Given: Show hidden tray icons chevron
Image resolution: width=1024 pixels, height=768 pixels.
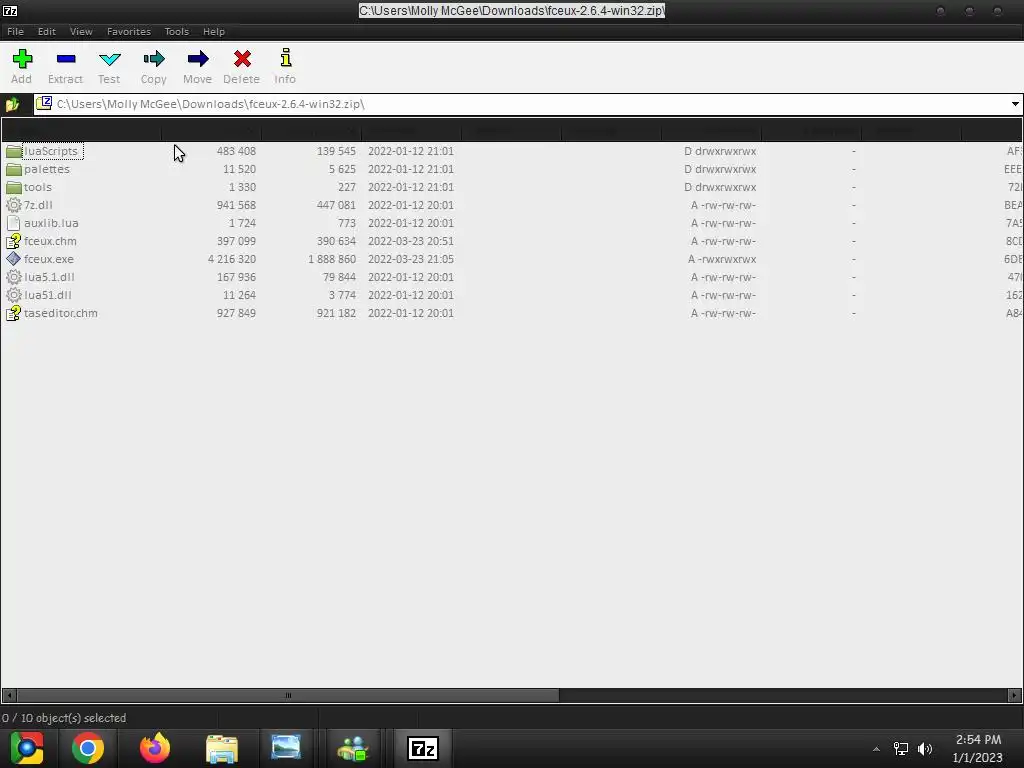Looking at the screenshot, I should [876, 749].
